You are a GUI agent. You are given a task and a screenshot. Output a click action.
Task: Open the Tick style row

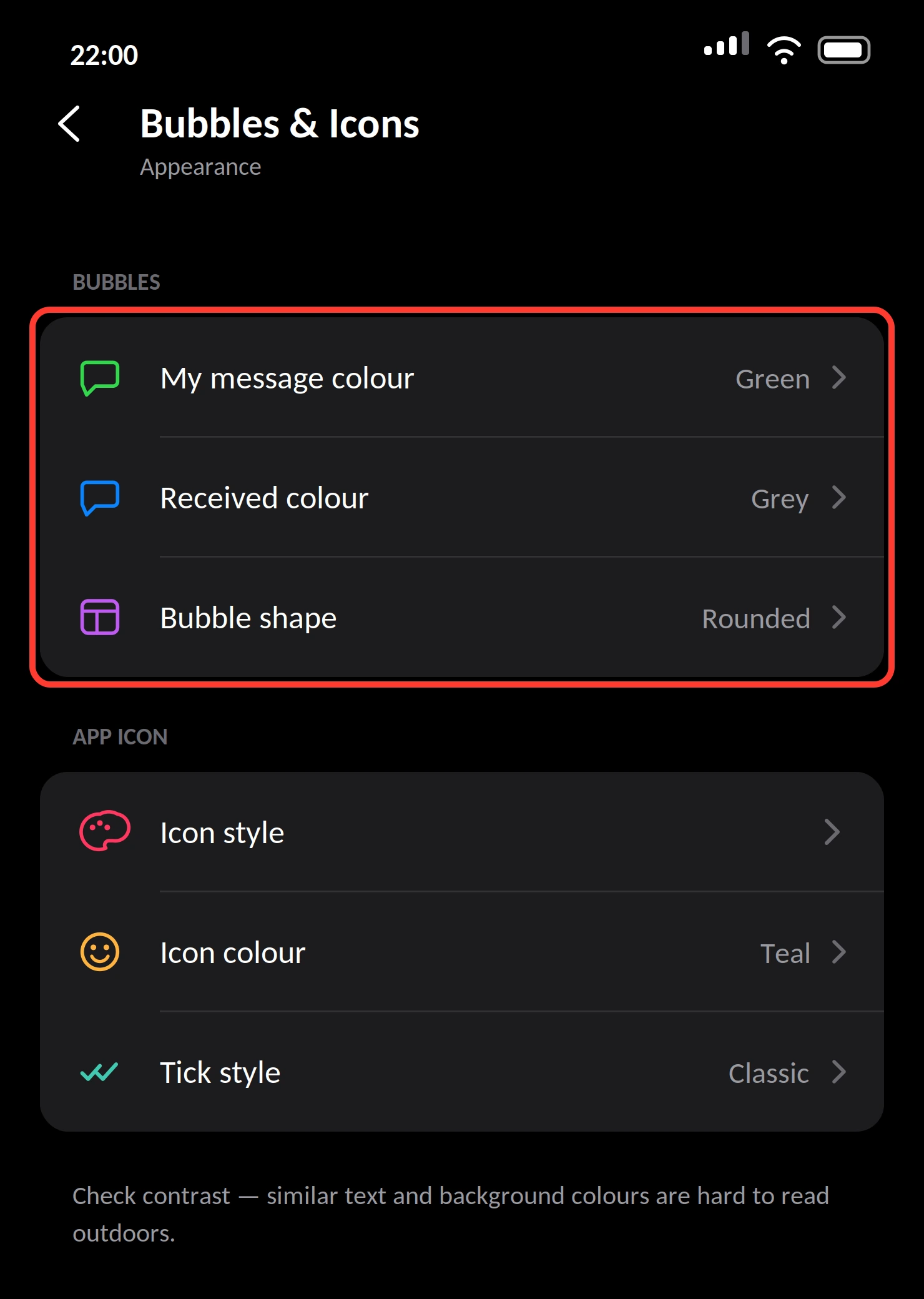click(462, 1072)
